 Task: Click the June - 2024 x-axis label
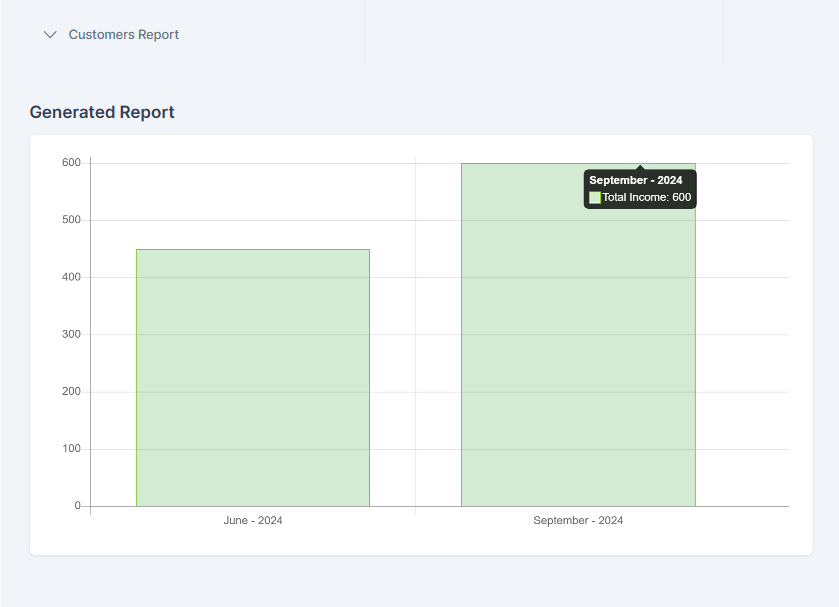click(253, 520)
